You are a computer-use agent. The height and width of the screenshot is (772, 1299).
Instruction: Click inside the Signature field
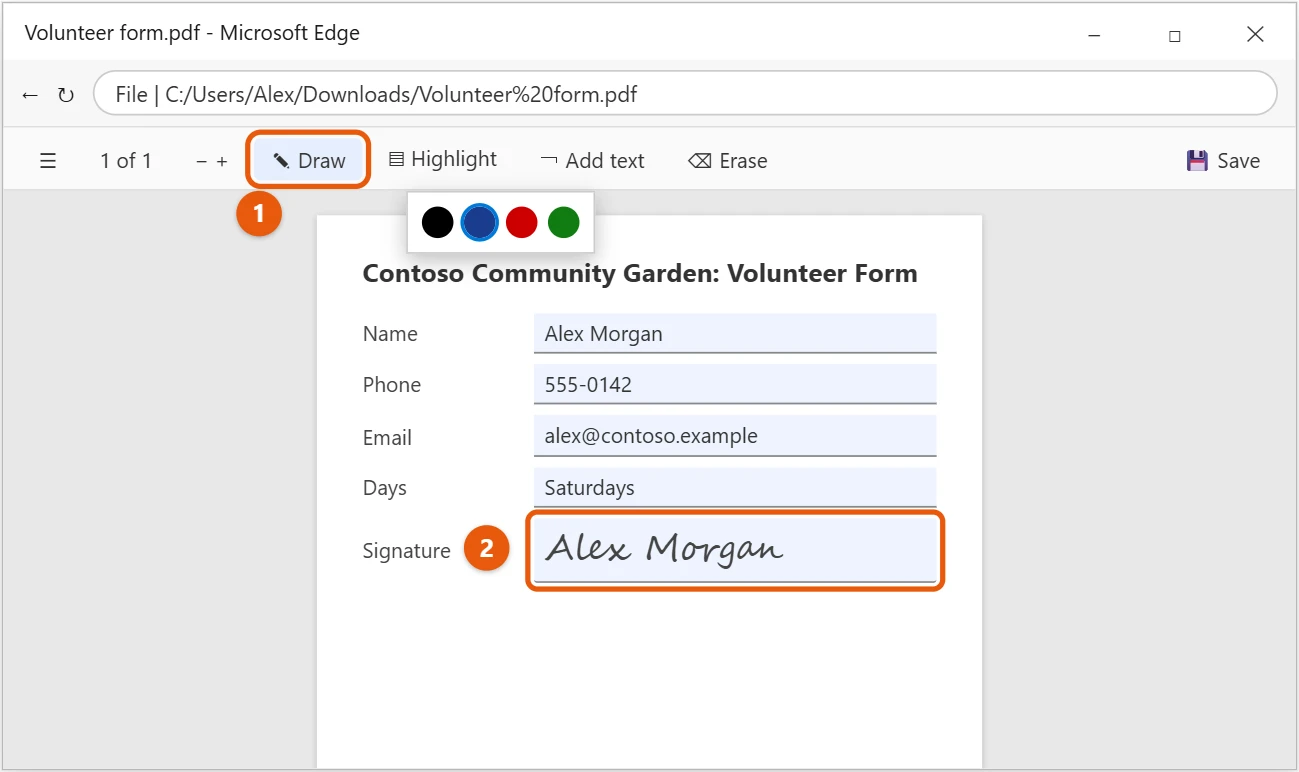point(735,550)
